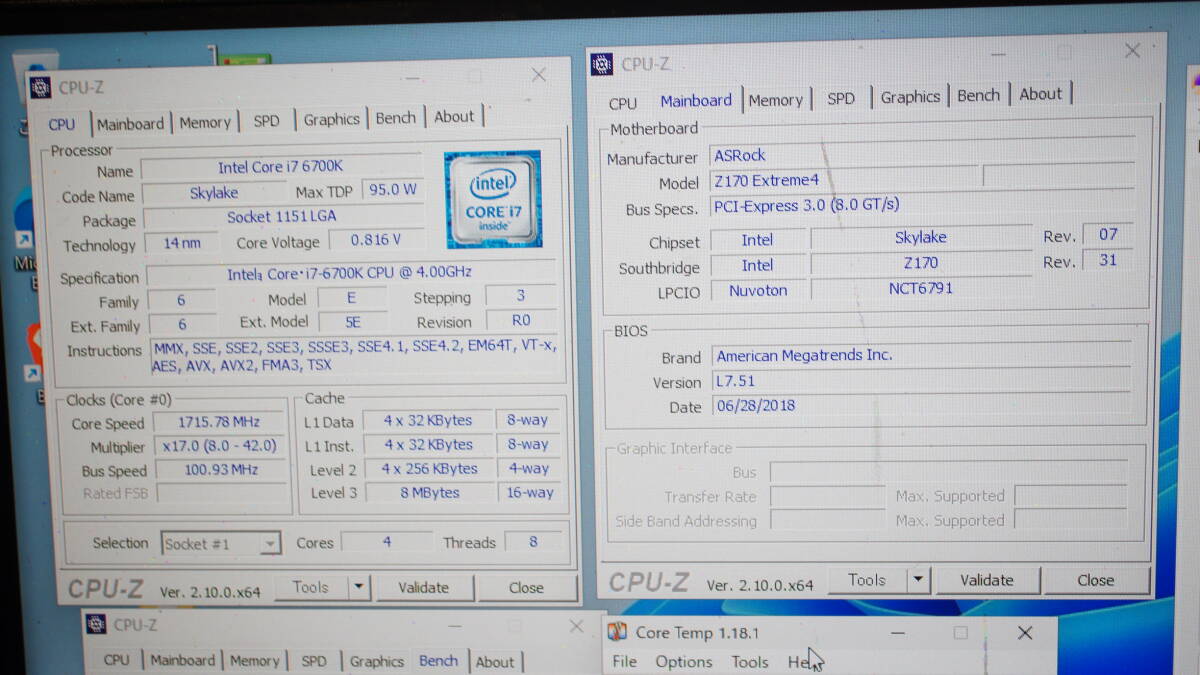Open SPD tab in bottom CPU-Z window
The height and width of the screenshot is (675, 1200).
(x=314, y=661)
